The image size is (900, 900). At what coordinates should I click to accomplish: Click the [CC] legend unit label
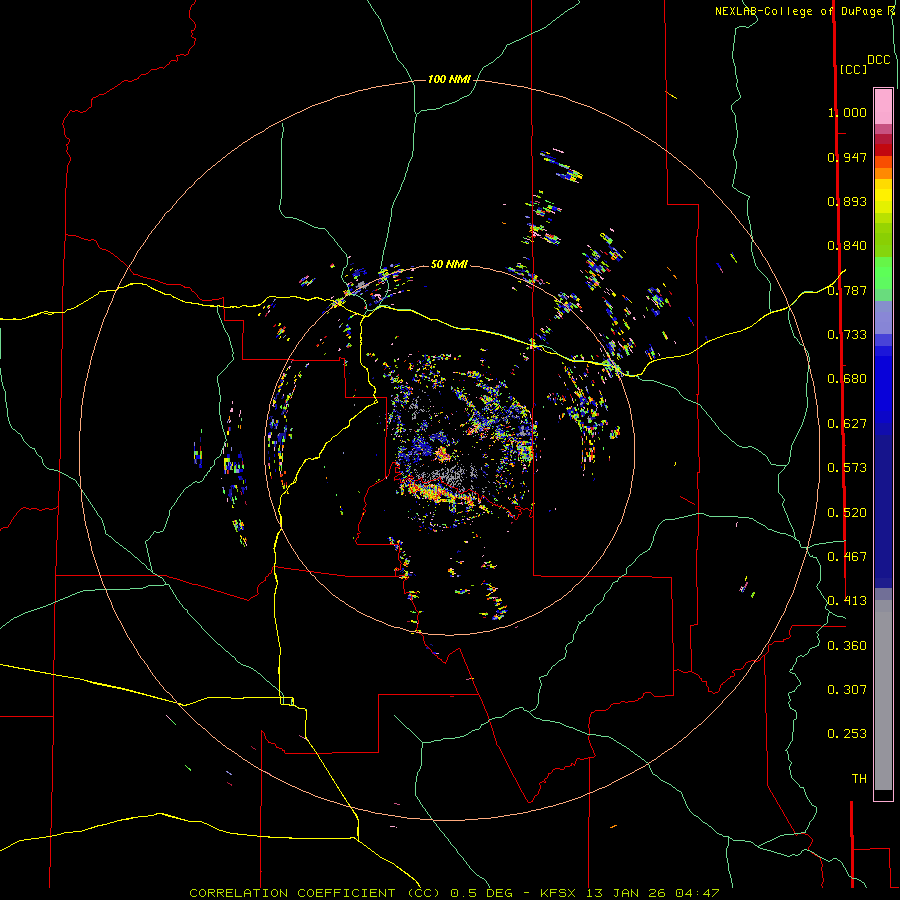tap(853, 69)
